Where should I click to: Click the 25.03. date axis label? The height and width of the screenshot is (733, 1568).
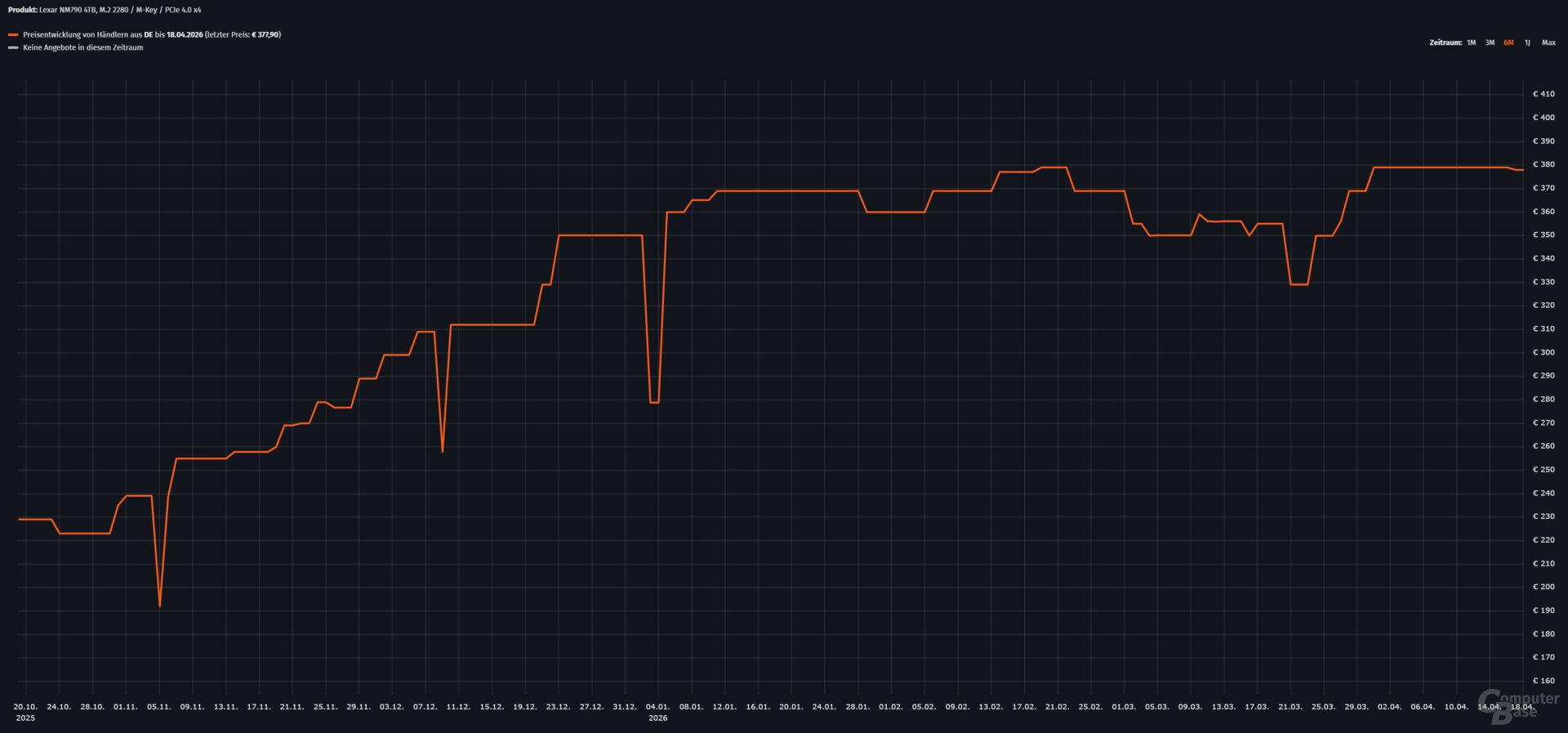pyautogui.click(x=1323, y=707)
